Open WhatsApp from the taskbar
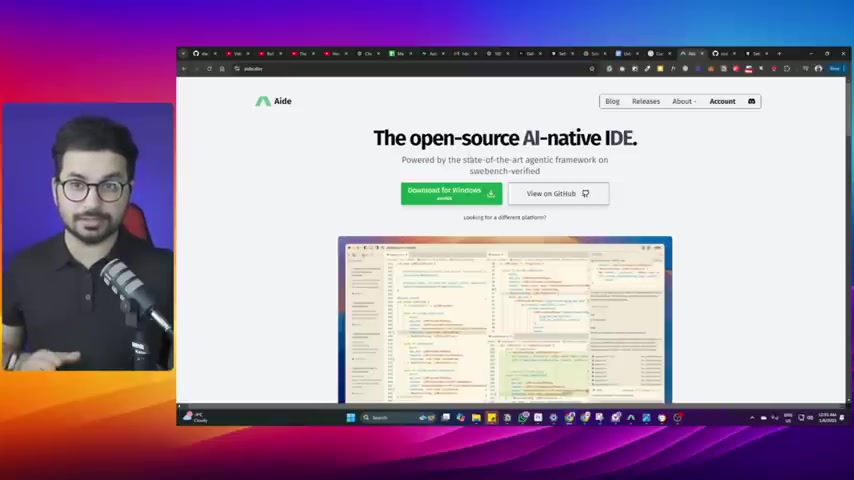The image size is (854, 480). pos(523,417)
